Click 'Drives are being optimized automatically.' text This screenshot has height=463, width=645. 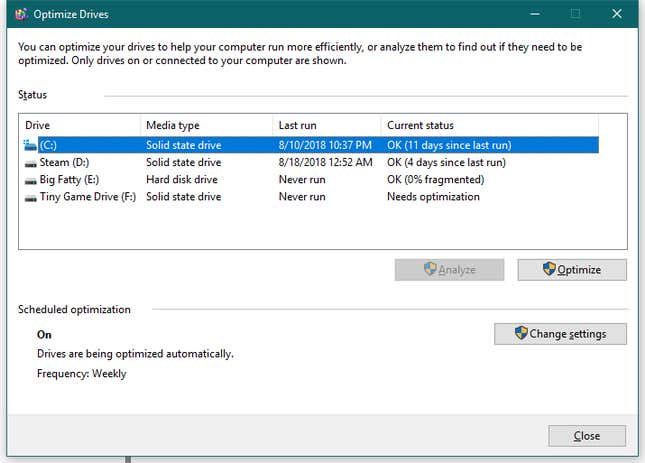point(135,354)
